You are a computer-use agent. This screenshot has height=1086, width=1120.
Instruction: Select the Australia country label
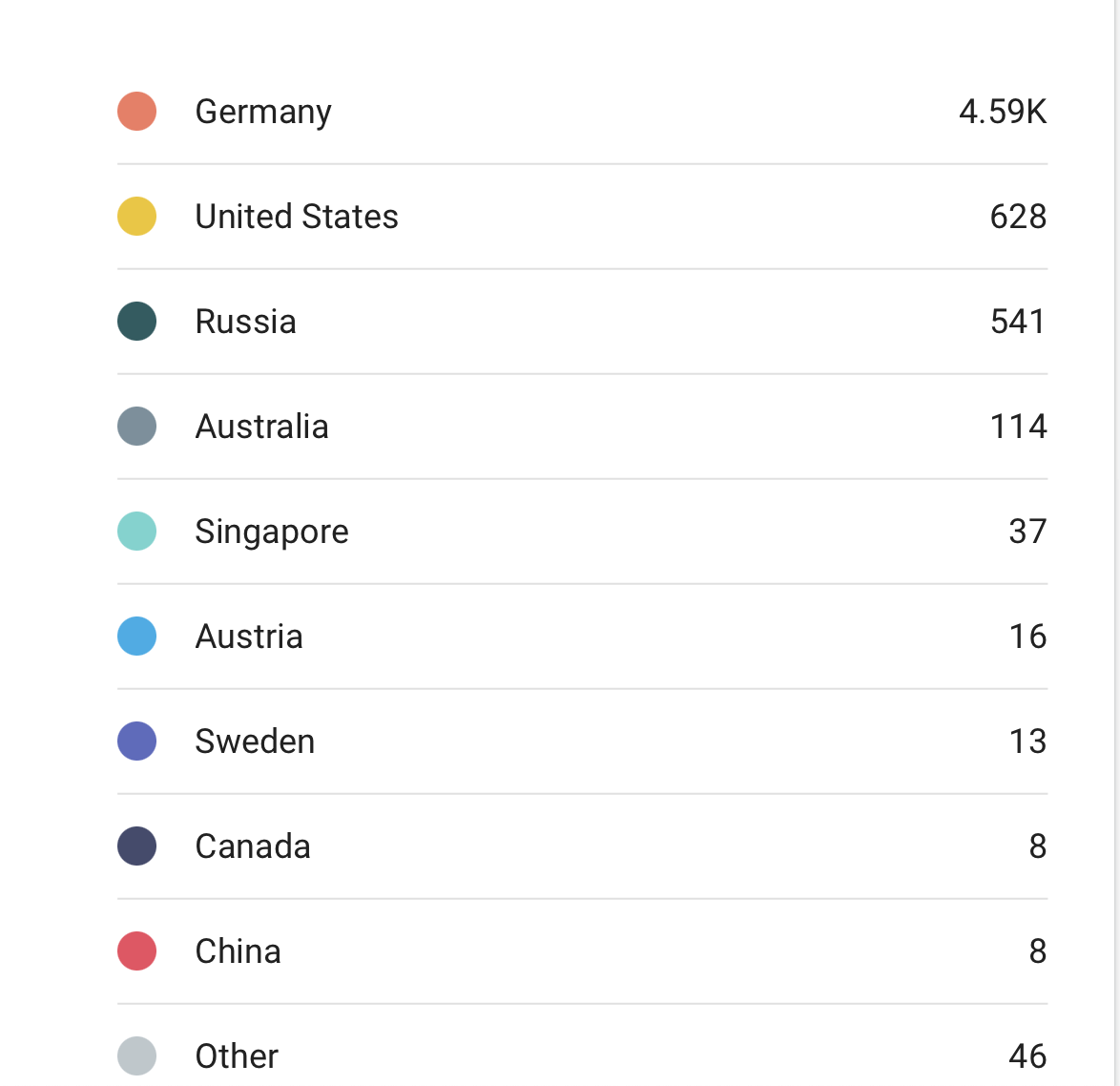click(261, 427)
